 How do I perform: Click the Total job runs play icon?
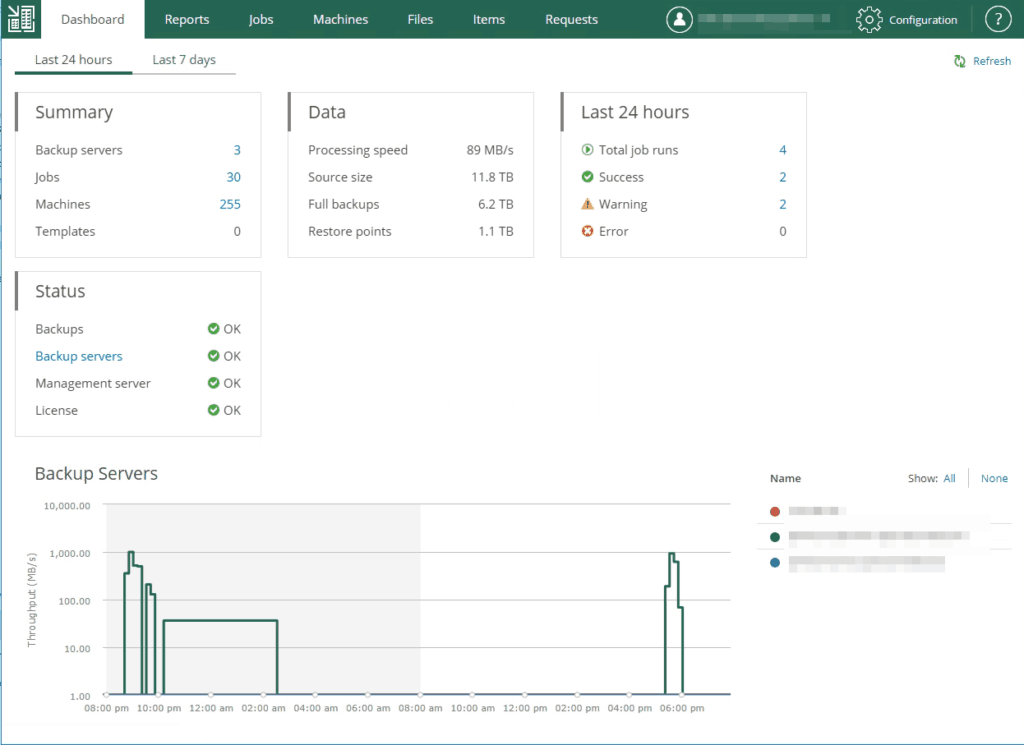[590, 150]
